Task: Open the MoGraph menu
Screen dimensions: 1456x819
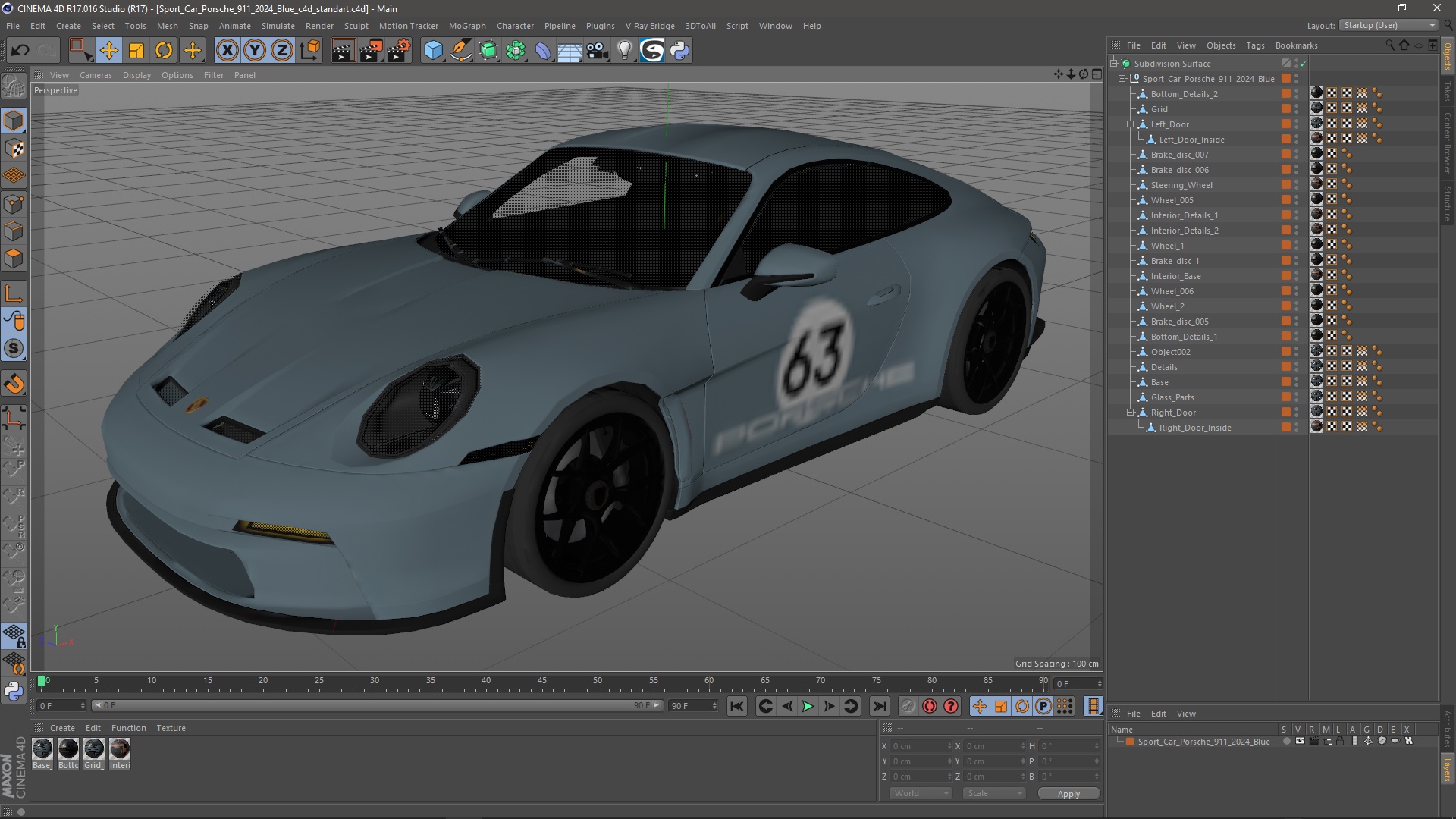Action: [467, 26]
